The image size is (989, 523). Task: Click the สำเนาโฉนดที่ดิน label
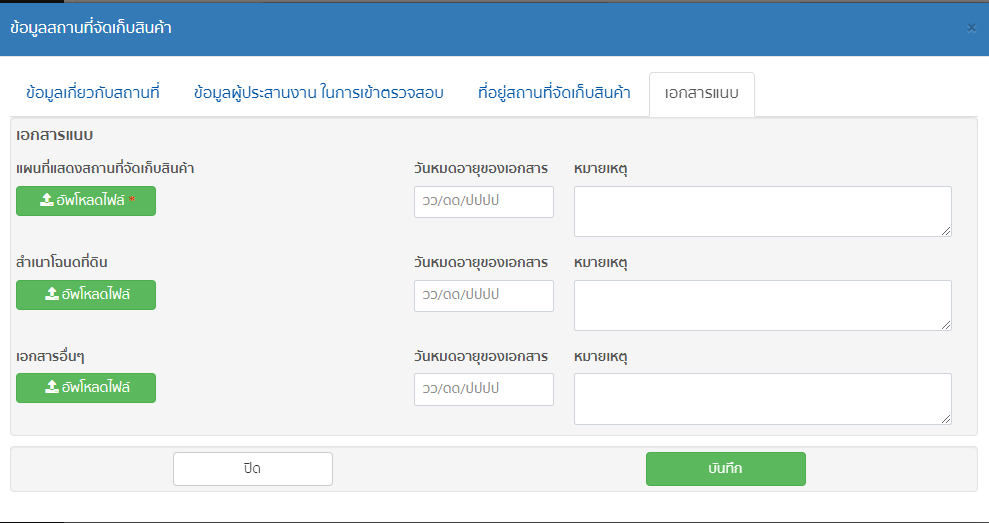click(x=62, y=262)
